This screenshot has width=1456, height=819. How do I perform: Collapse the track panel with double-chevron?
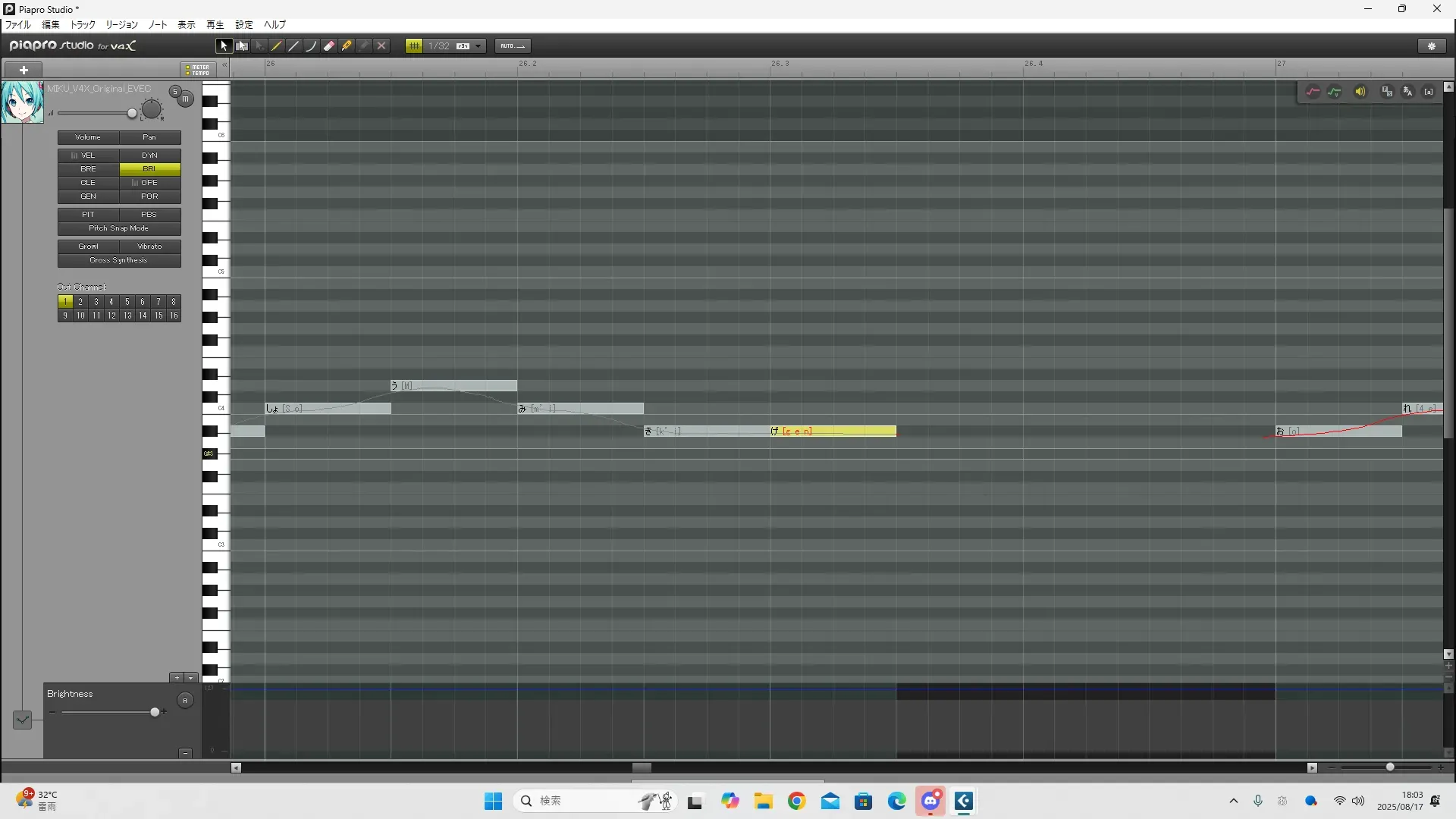[x=224, y=66]
